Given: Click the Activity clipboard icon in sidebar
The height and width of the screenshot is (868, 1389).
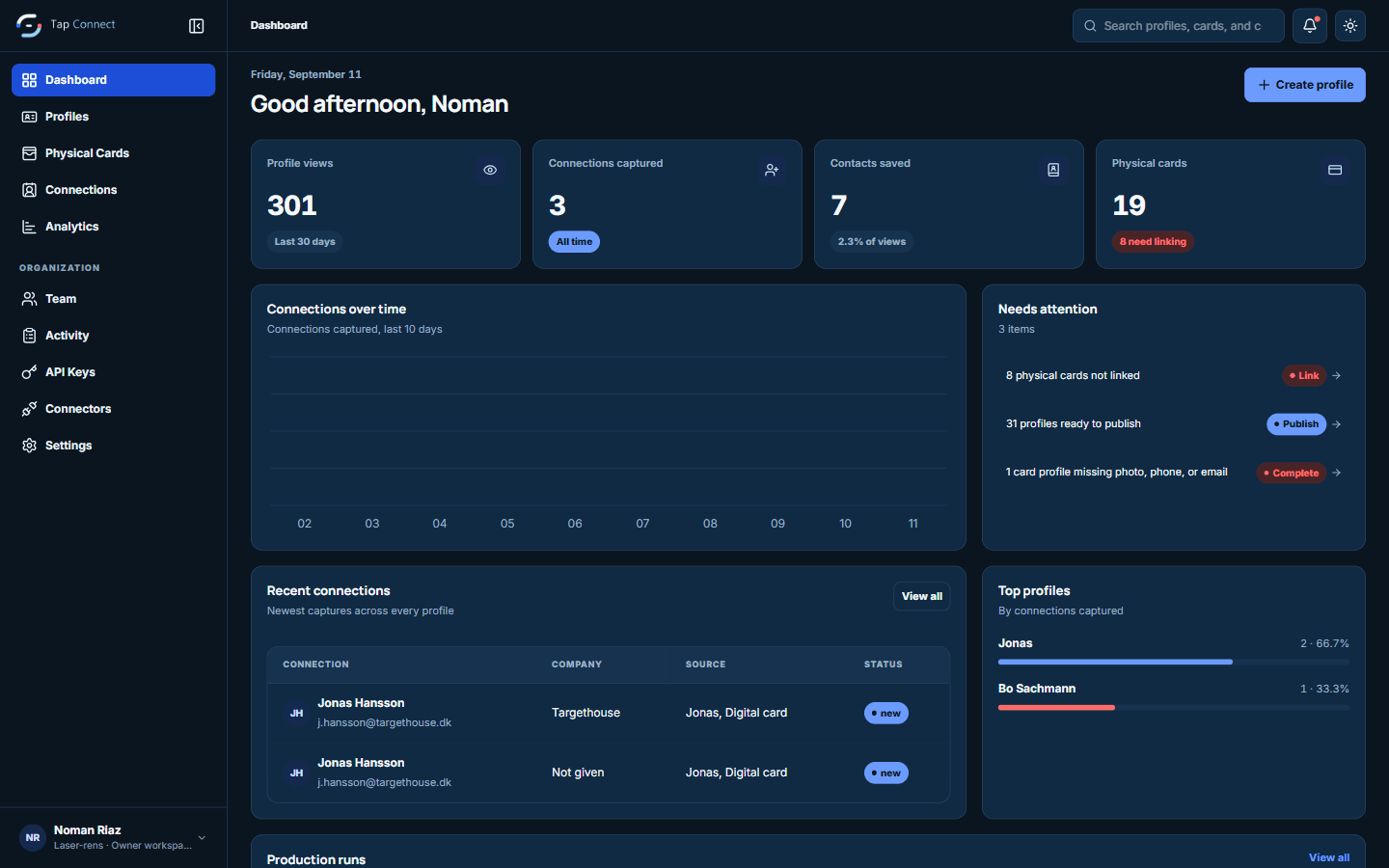Looking at the screenshot, I should (30, 336).
